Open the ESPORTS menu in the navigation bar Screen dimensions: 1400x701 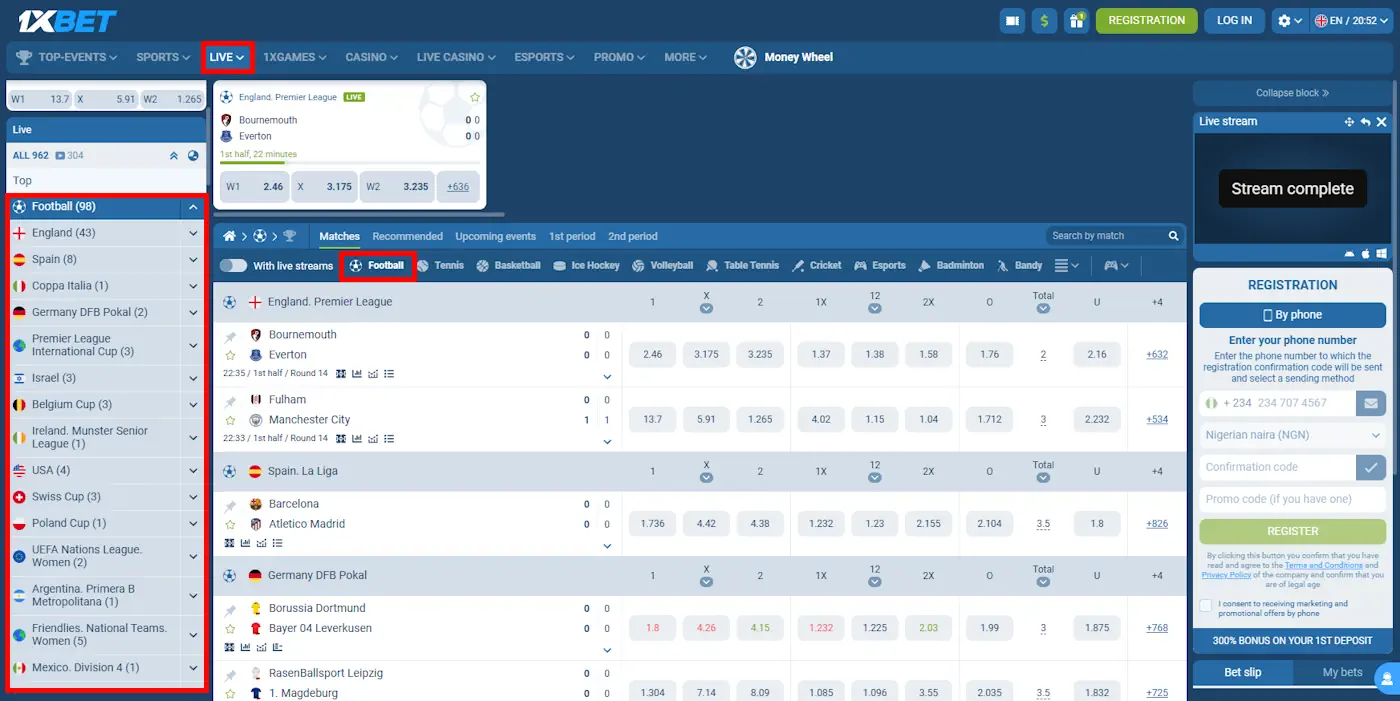point(543,57)
